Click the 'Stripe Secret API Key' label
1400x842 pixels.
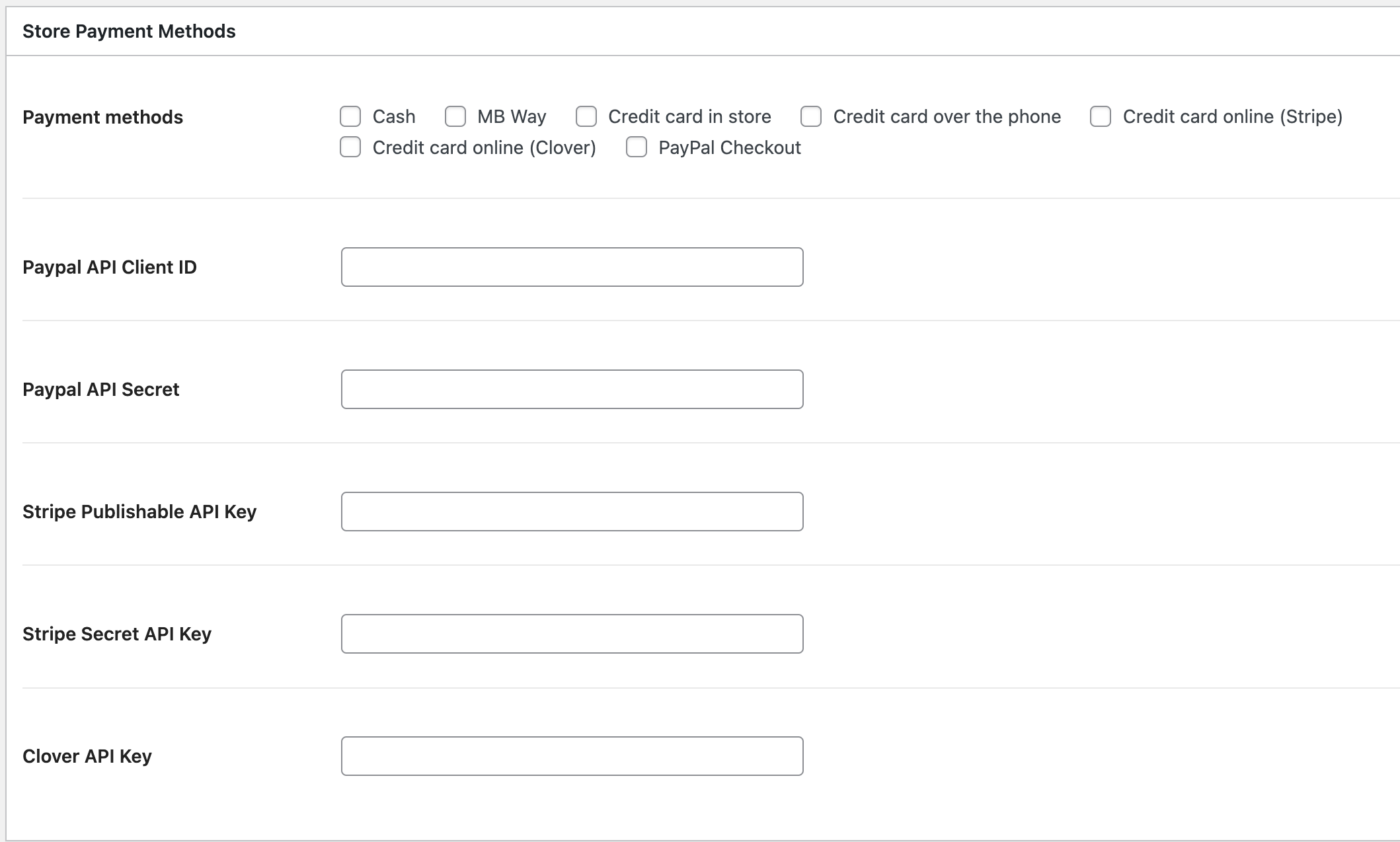point(117,634)
